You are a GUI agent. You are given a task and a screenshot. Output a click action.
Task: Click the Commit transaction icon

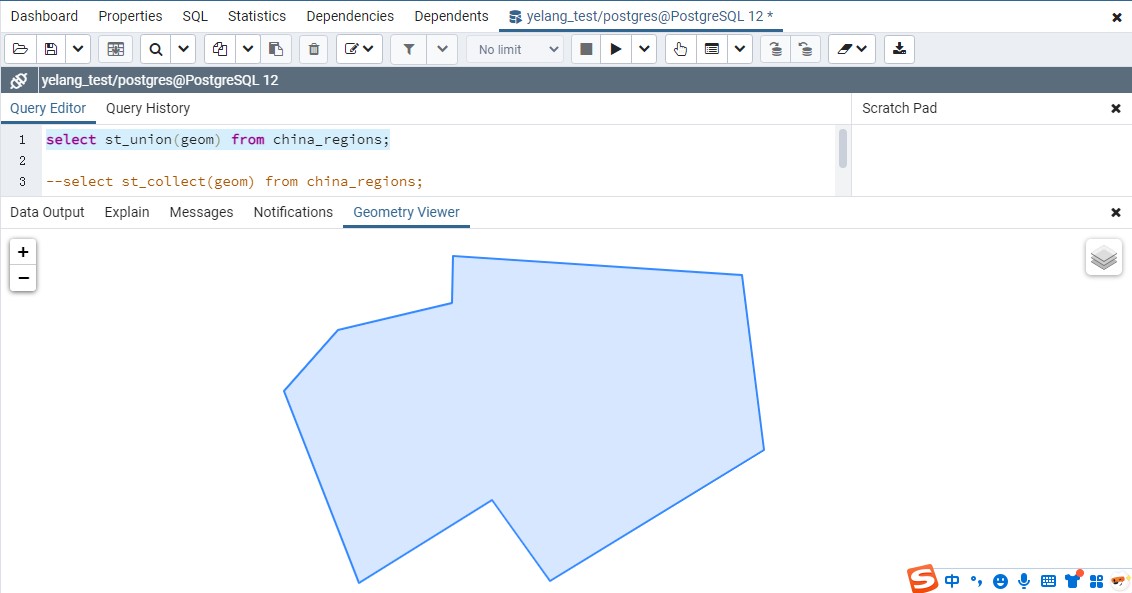coord(774,49)
